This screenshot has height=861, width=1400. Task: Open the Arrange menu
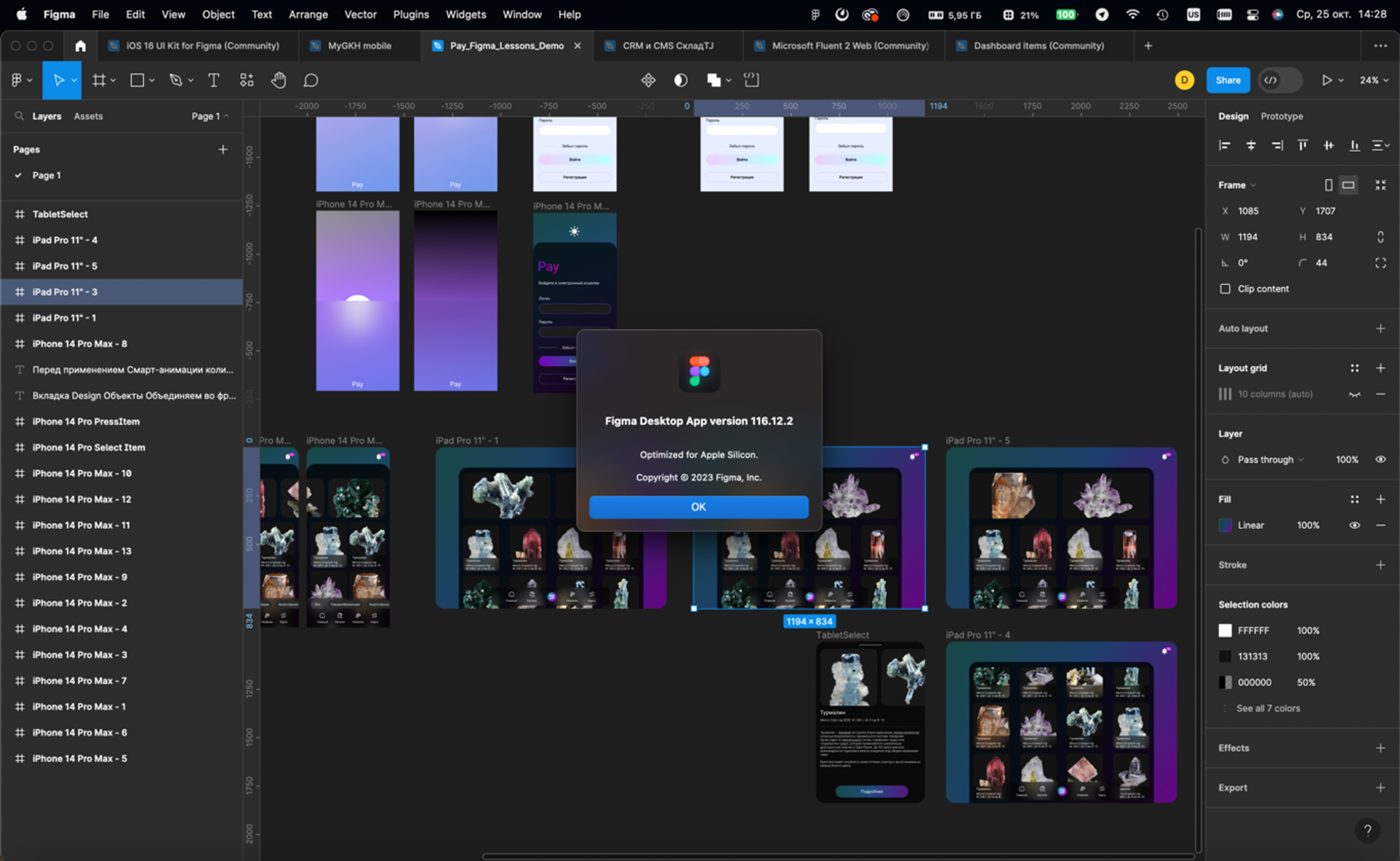point(308,15)
